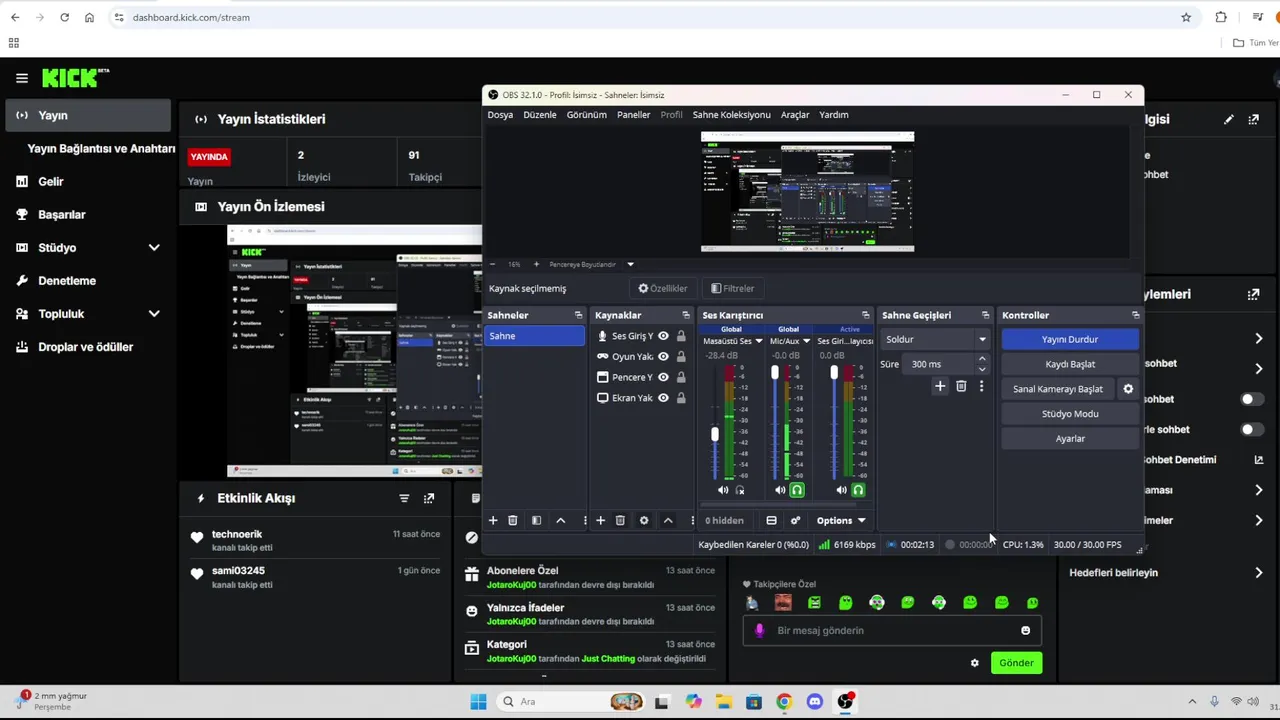Expand the Topluluk sidebar section
This screenshot has width=1280, height=720.
click(154, 313)
